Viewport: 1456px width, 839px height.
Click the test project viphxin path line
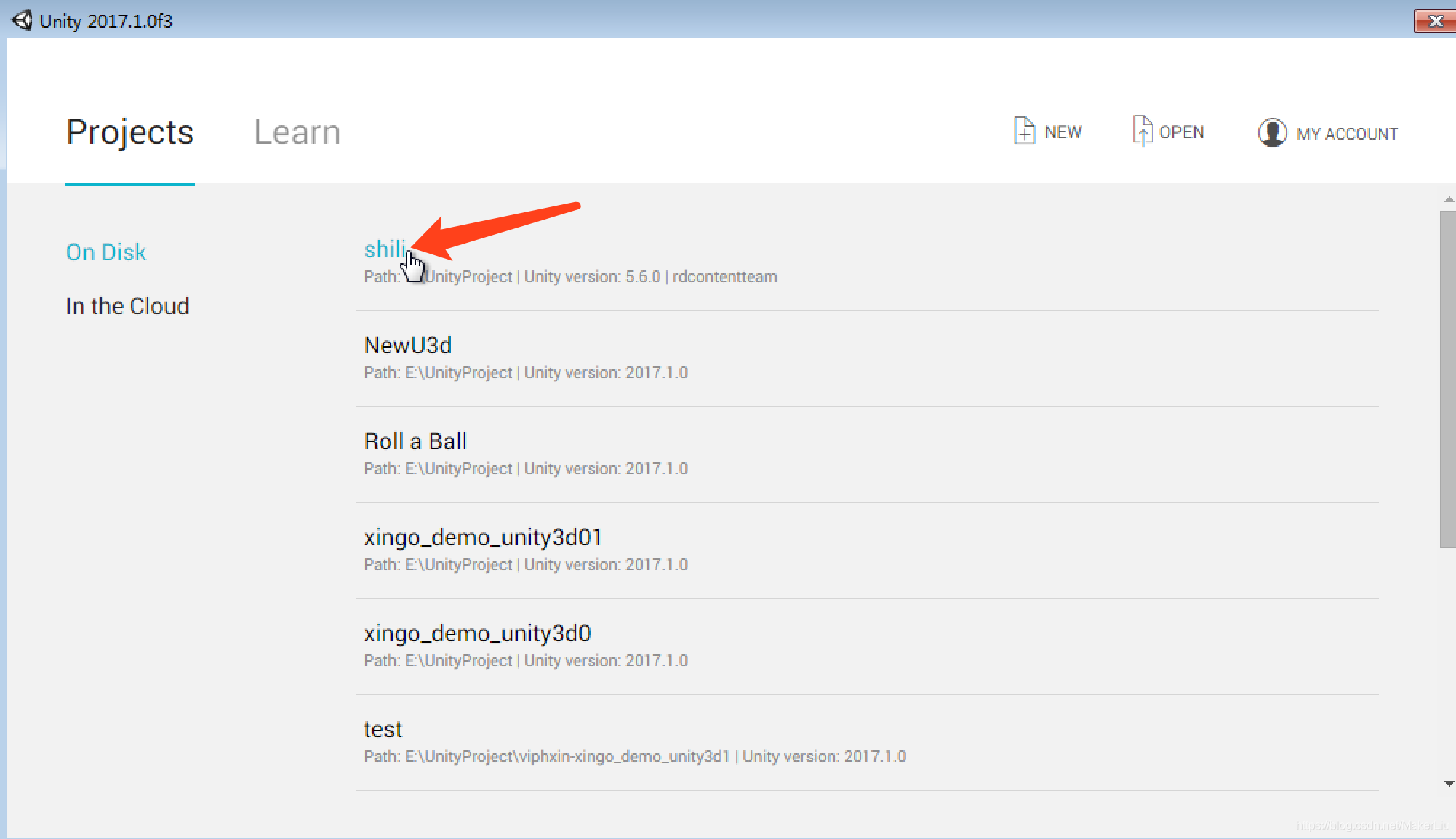(x=635, y=756)
